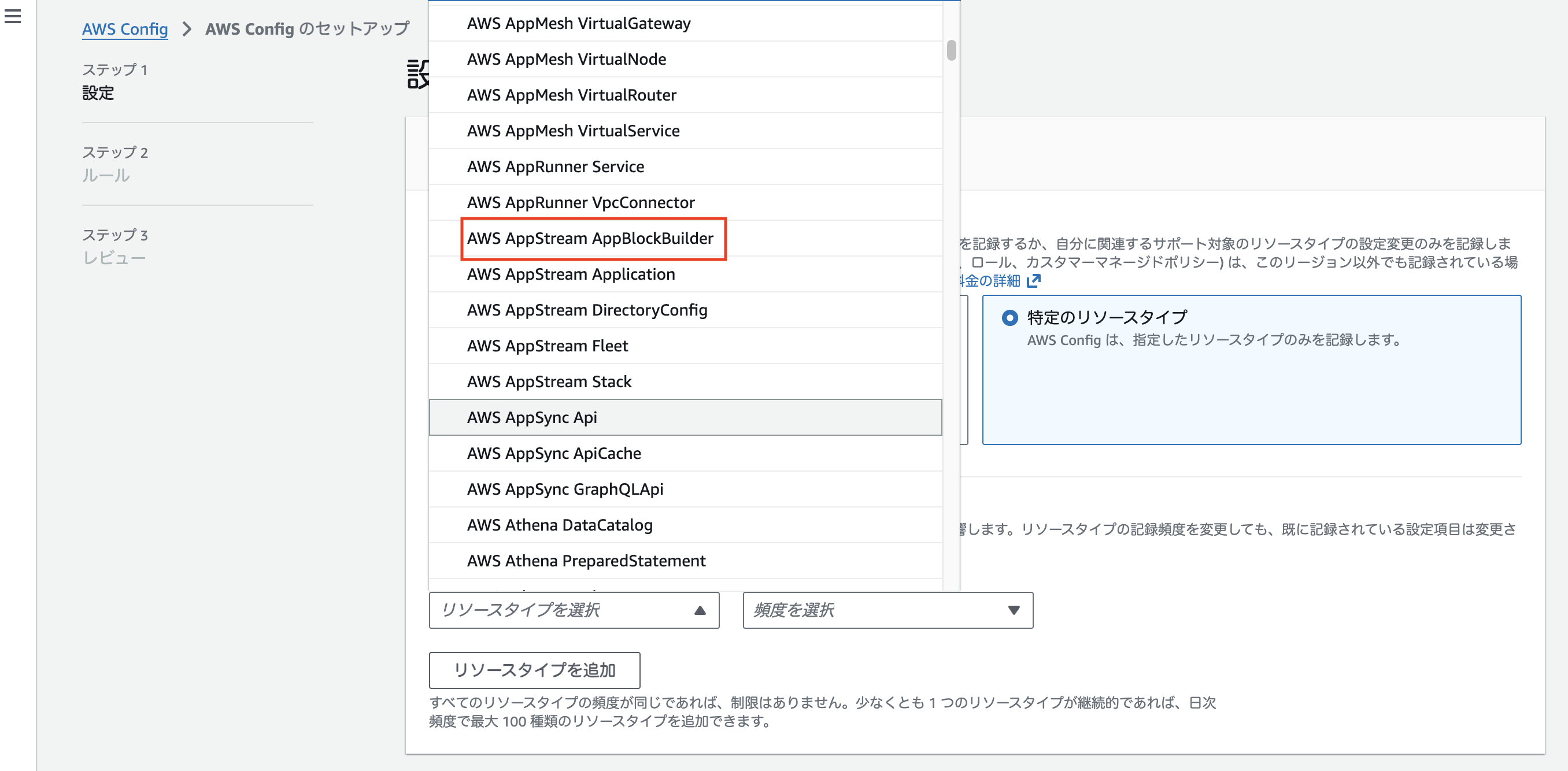Choose AWS AppMesh VirtualService resource type
Viewport: 1568px width, 771px height.
coord(573,130)
